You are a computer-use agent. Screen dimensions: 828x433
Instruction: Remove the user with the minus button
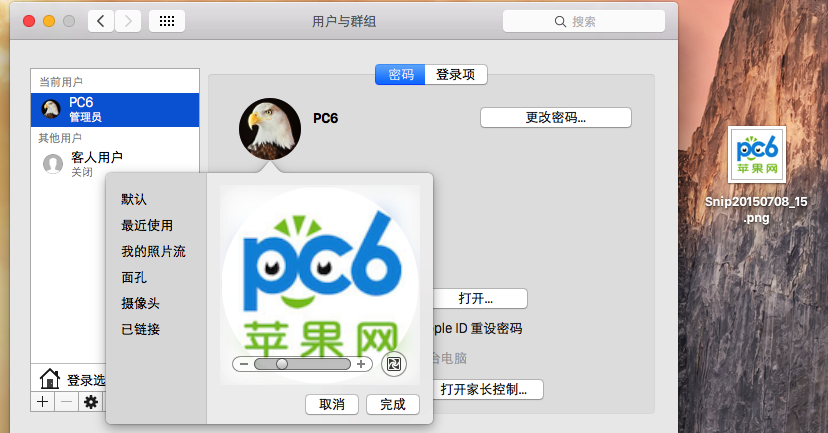point(67,402)
